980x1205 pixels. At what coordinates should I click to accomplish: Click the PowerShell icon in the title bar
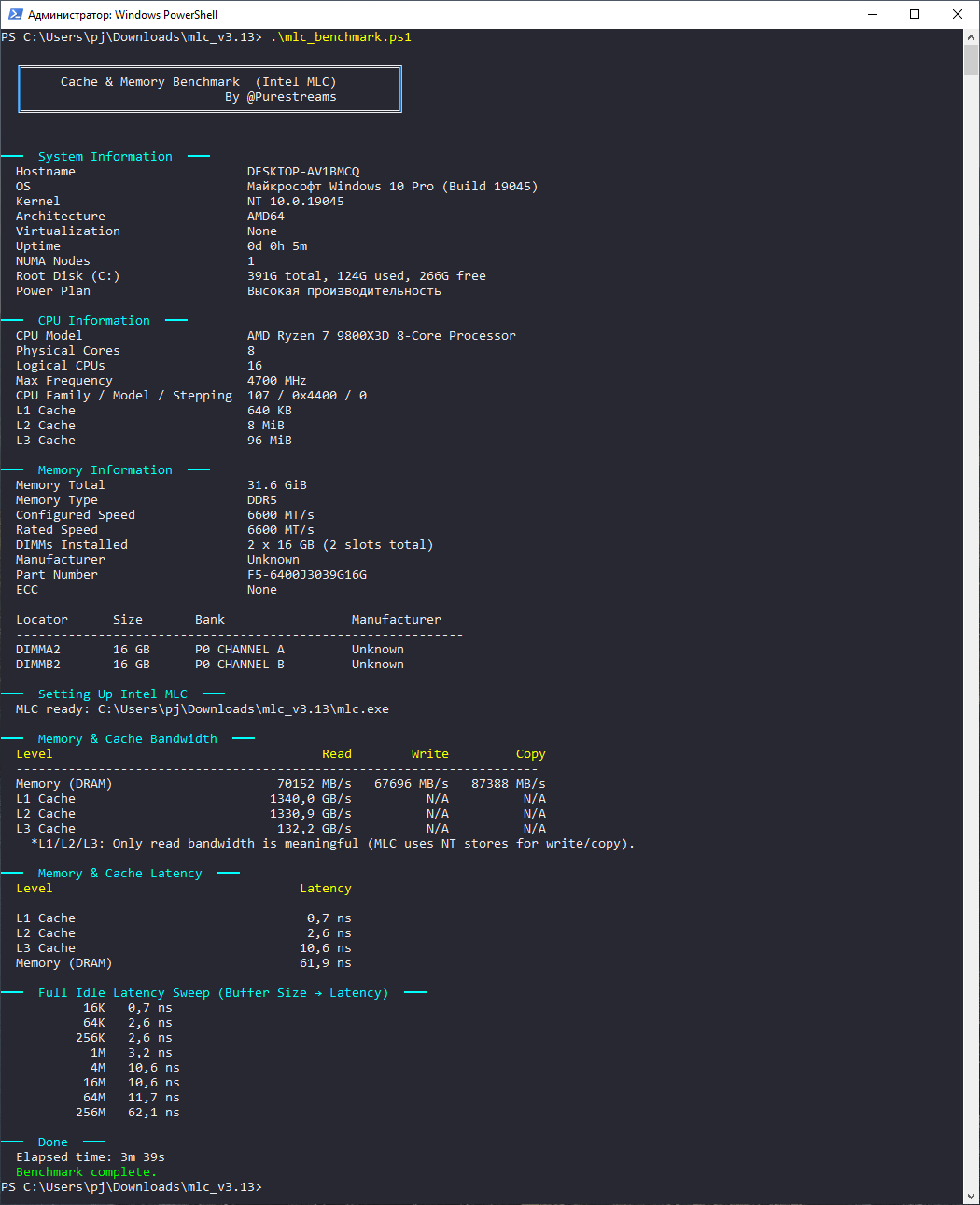pyautogui.click(x=15, y=14)
